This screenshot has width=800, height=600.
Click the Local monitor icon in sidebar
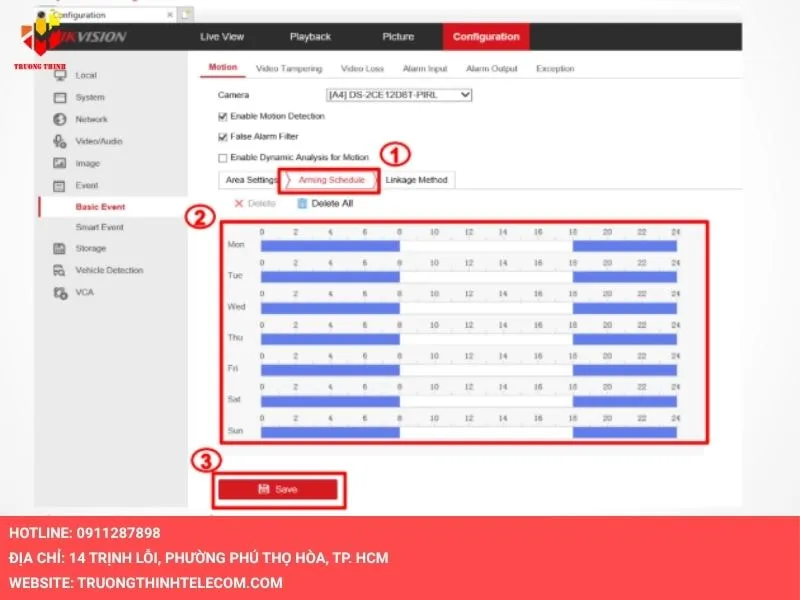click(59, 75)
